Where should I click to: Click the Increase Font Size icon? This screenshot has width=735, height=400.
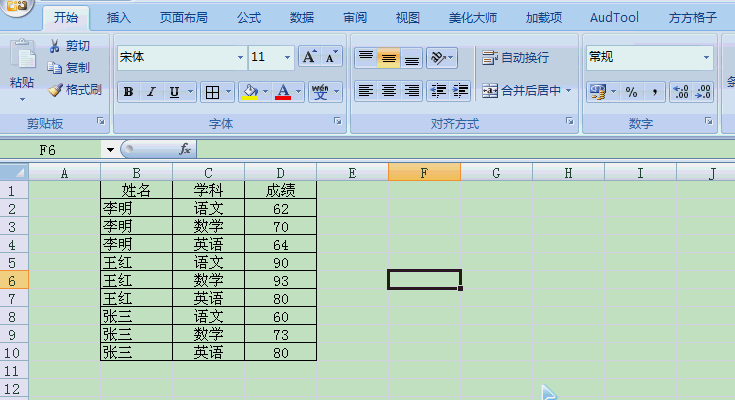click(x=309, y=57)
